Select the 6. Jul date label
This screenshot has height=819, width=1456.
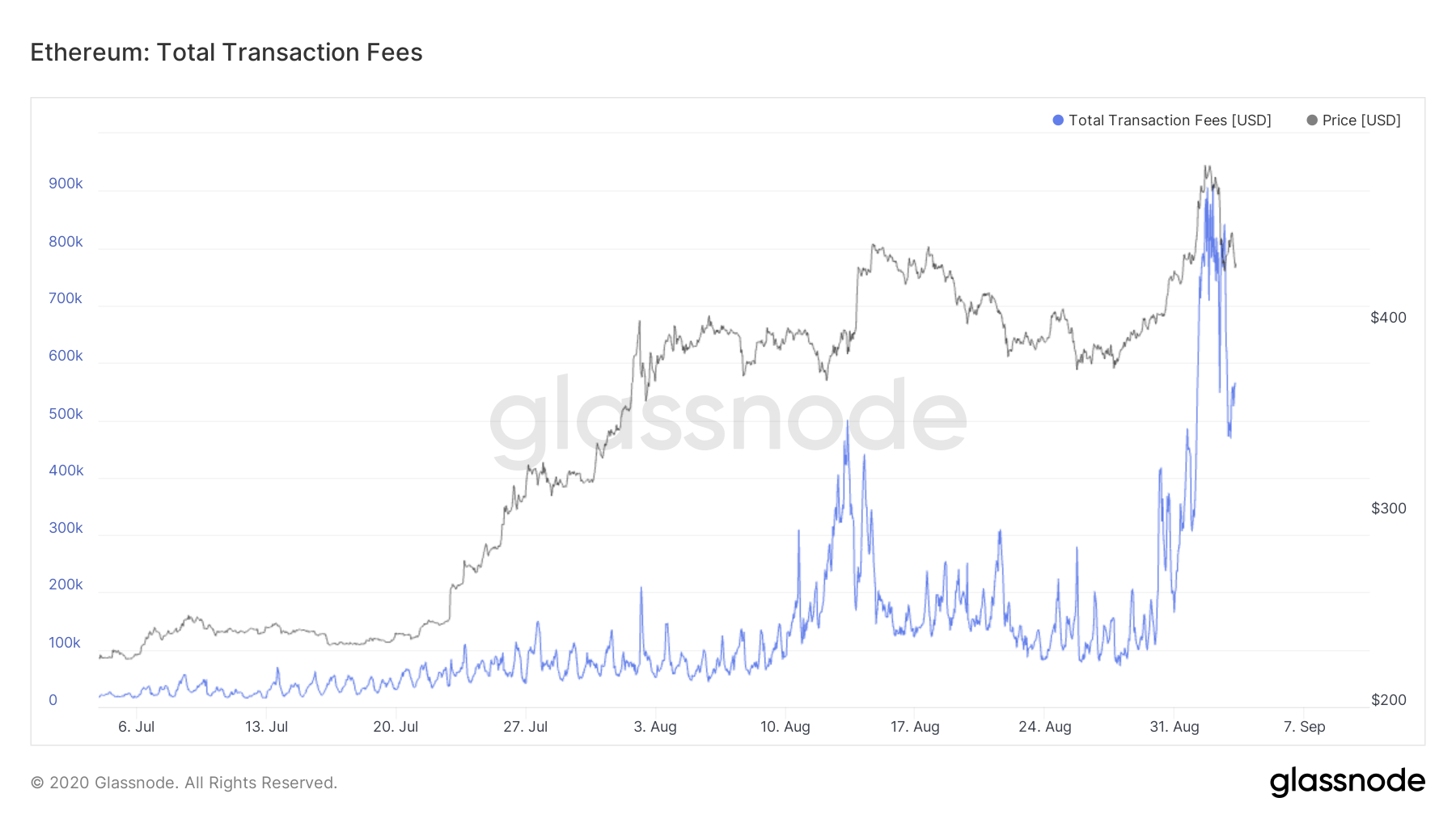pos(136,727)
